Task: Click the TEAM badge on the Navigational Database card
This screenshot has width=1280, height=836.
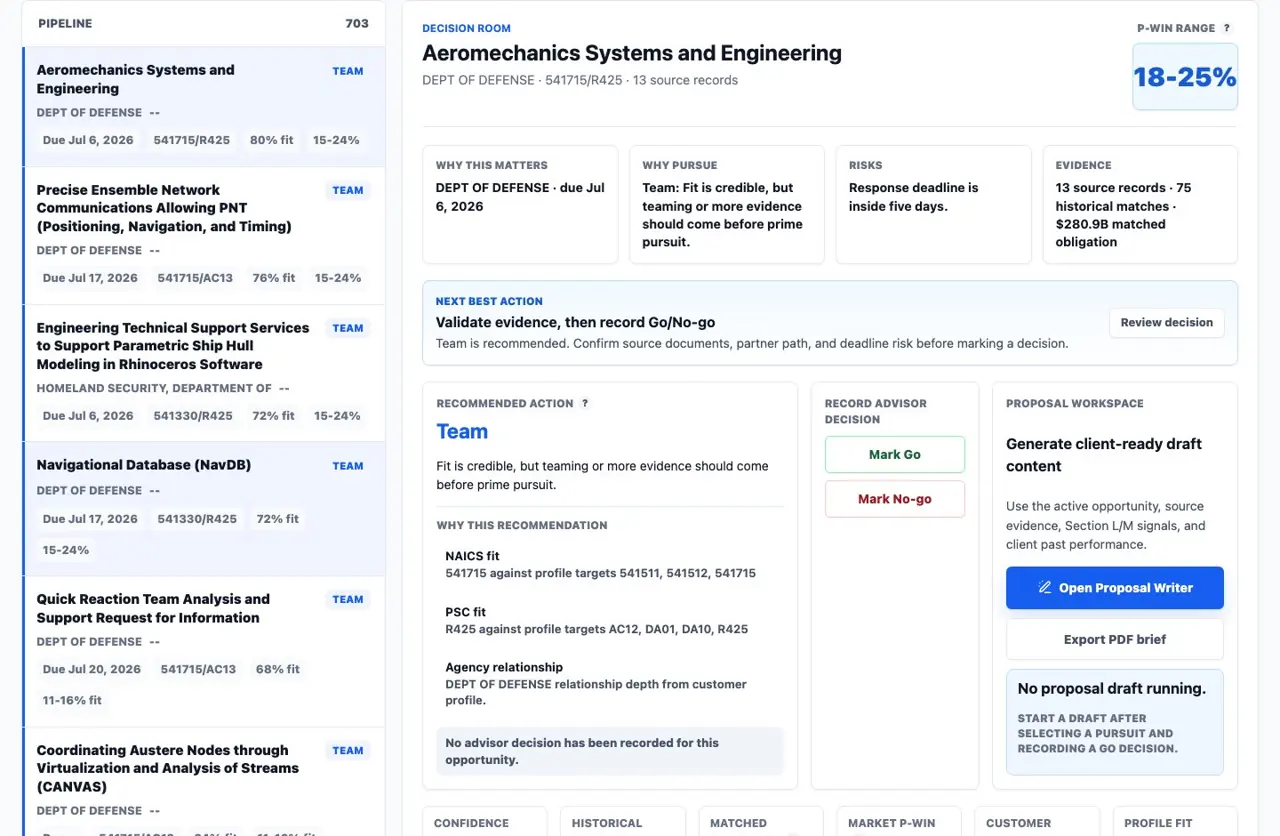Action: [x=348, y=466]
